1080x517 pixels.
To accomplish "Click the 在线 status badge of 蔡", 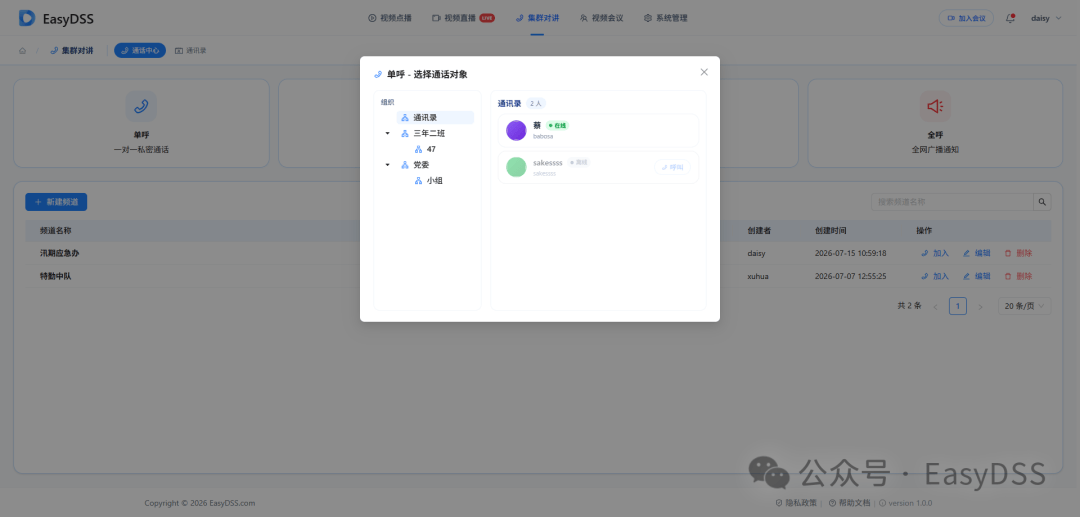I will pyautogui.click(x=557, y=126).
